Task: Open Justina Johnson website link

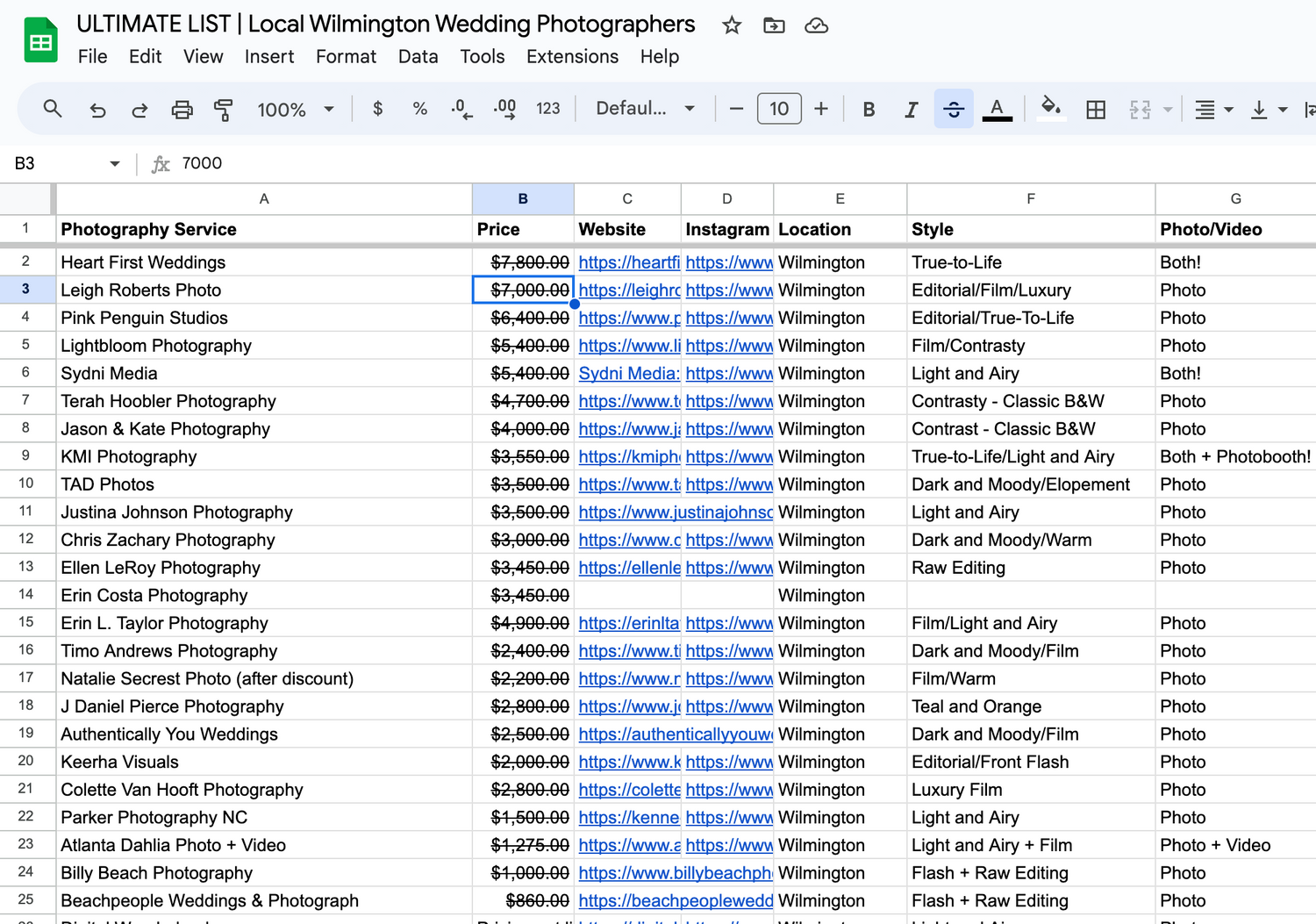Action: 676,512
